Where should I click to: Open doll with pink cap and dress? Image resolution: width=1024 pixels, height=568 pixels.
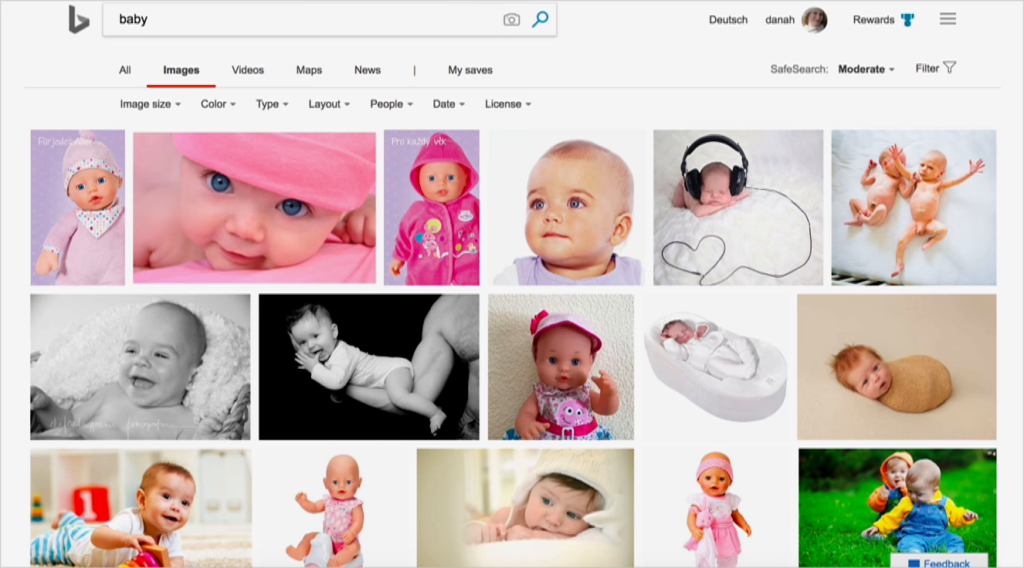click(x=561, y=366)
